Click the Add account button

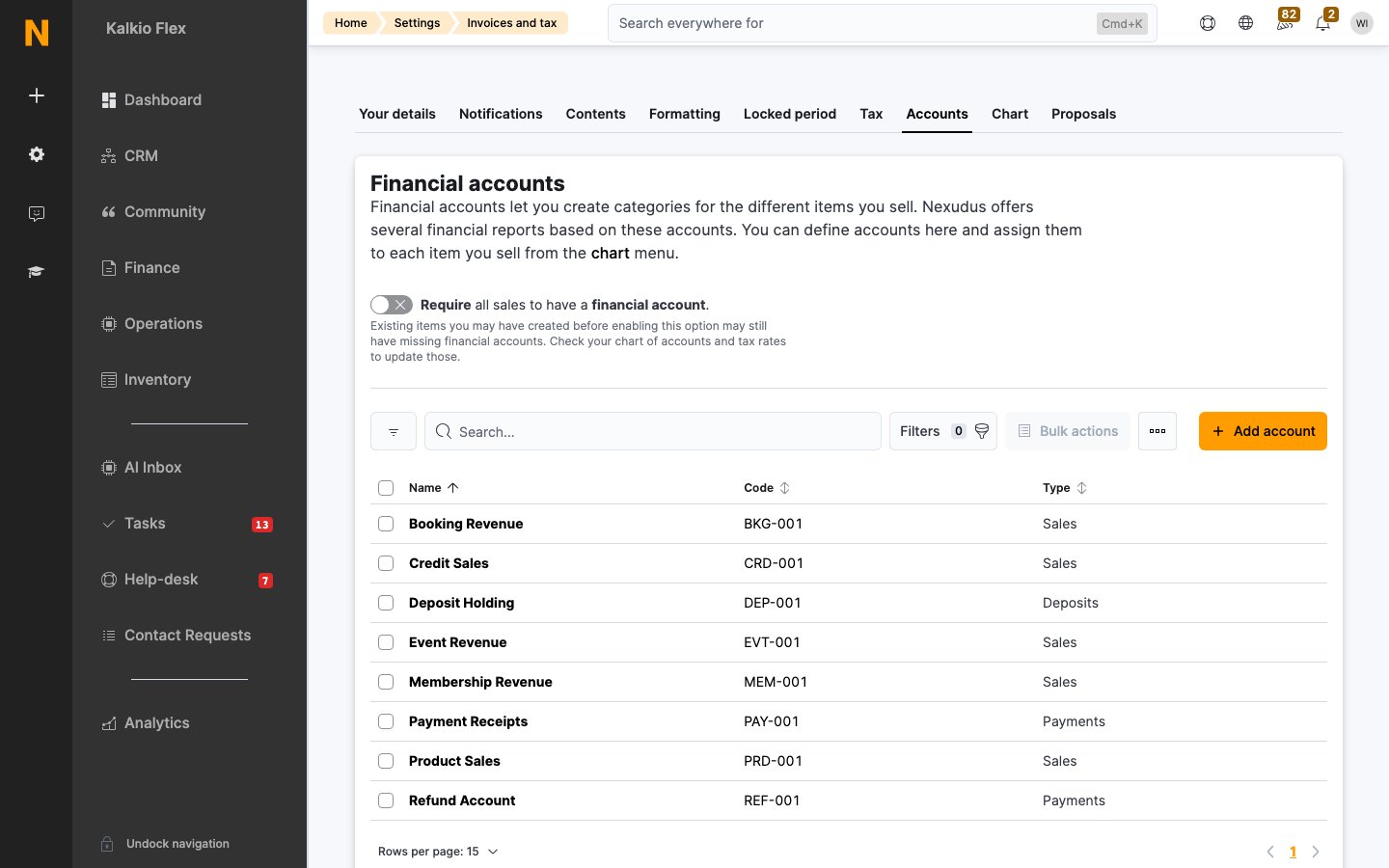click(x=1263, y=431)
